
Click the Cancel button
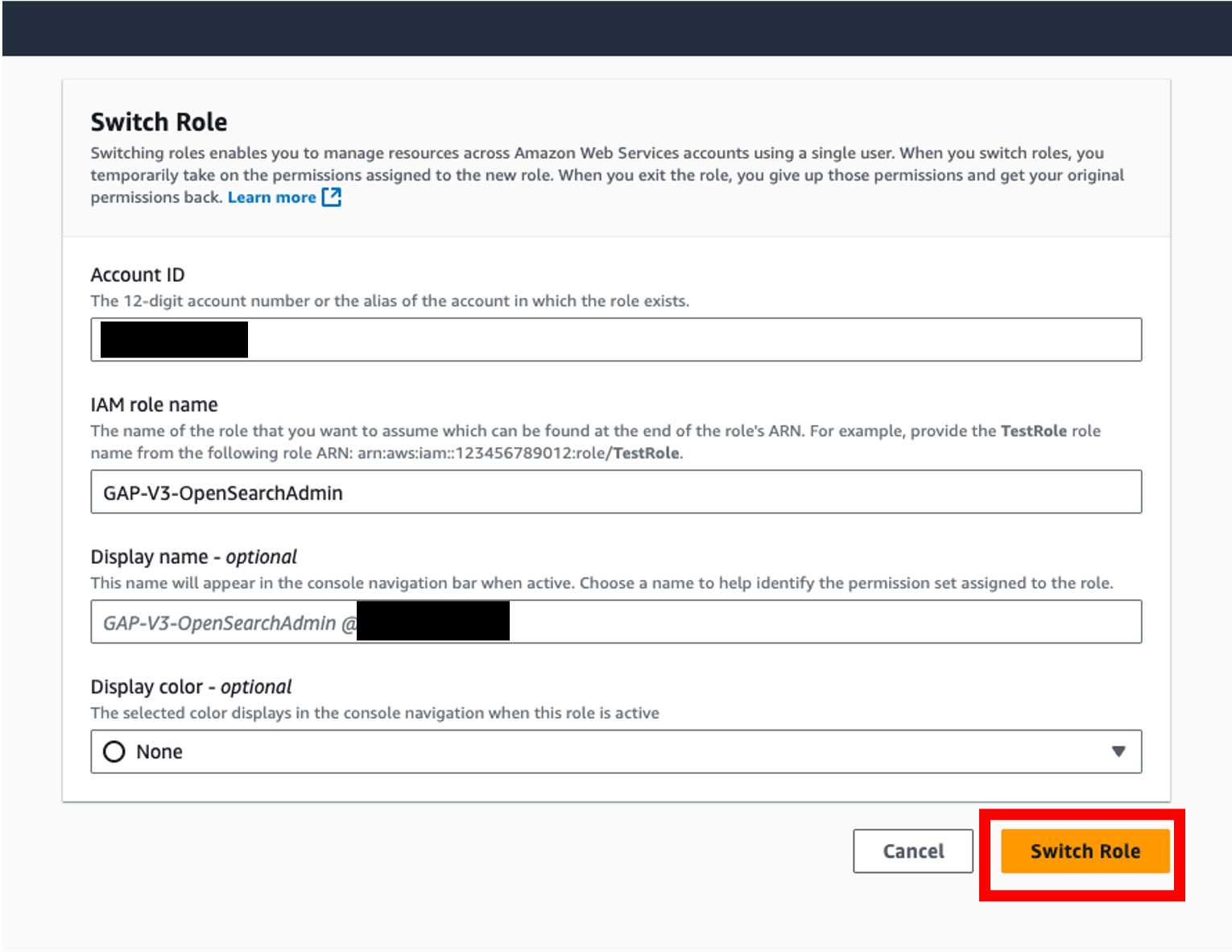click(913, 851)
